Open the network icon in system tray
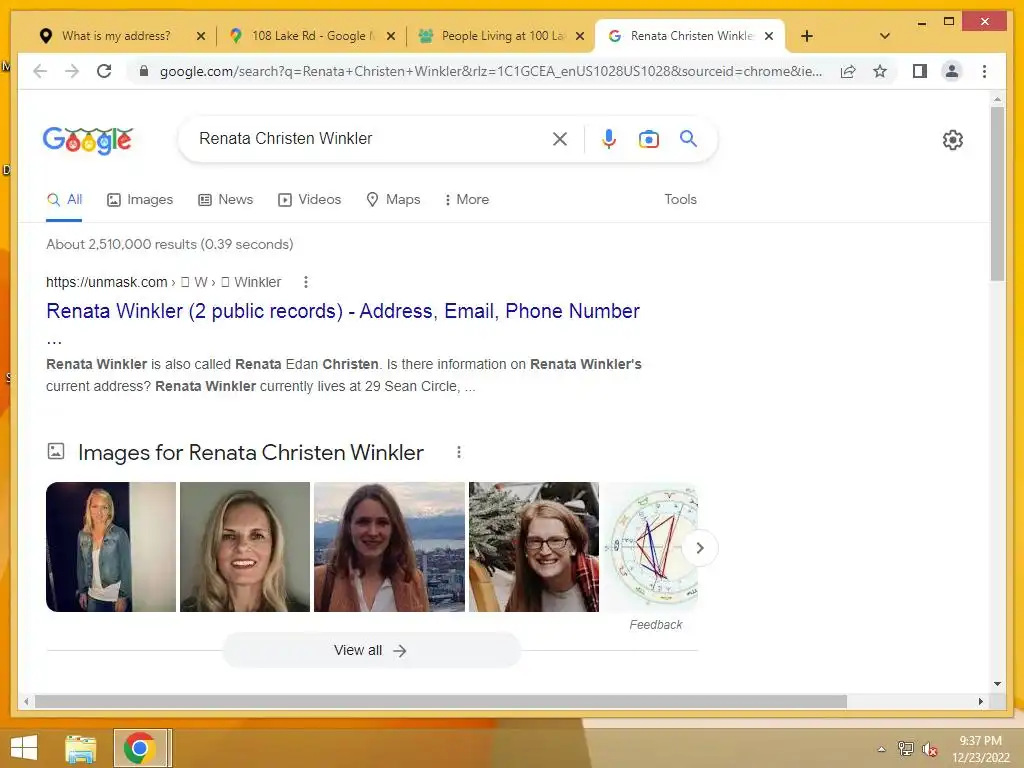 [x=906, y=748]
